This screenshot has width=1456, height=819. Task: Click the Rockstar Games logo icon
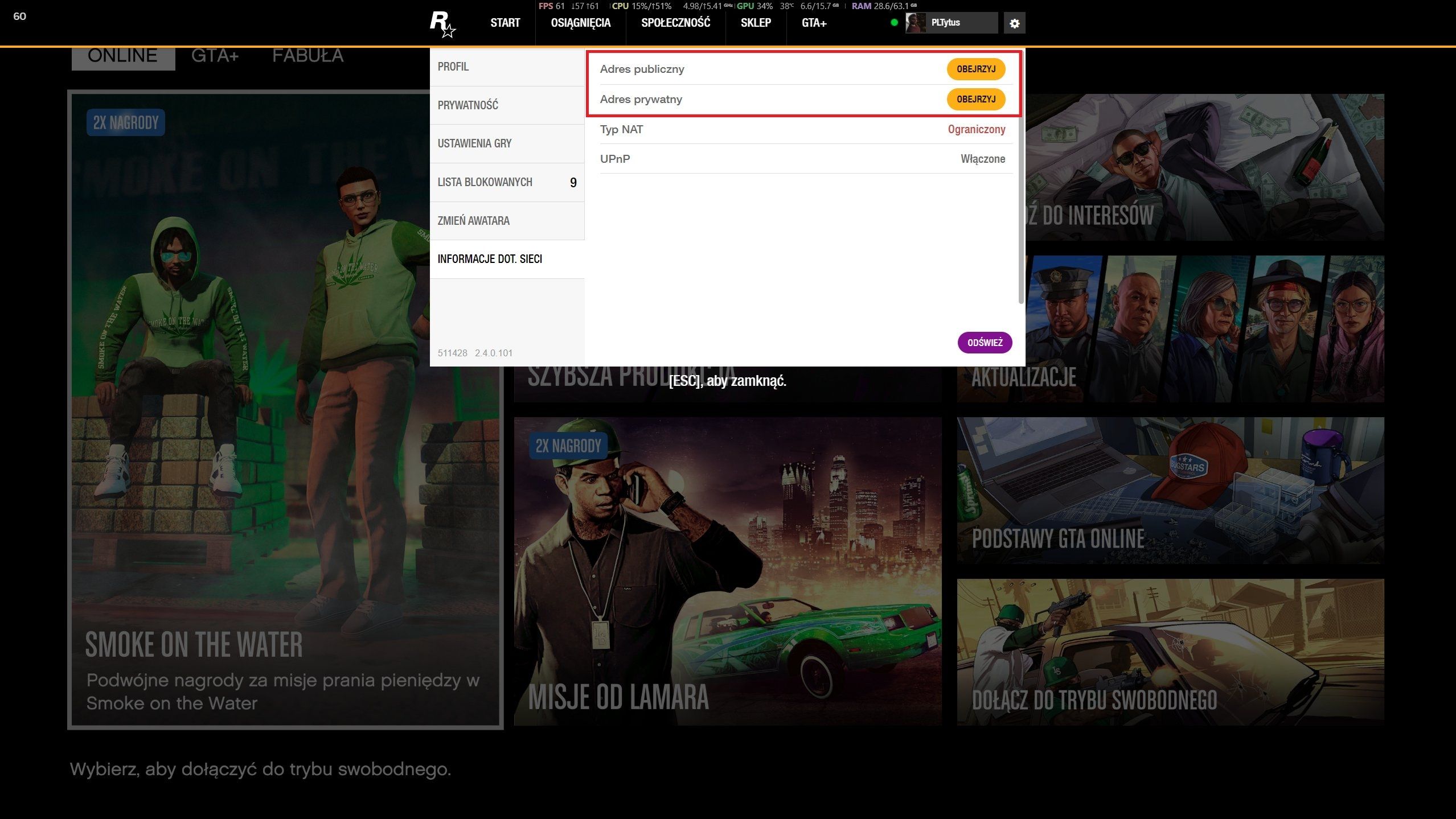442,24
